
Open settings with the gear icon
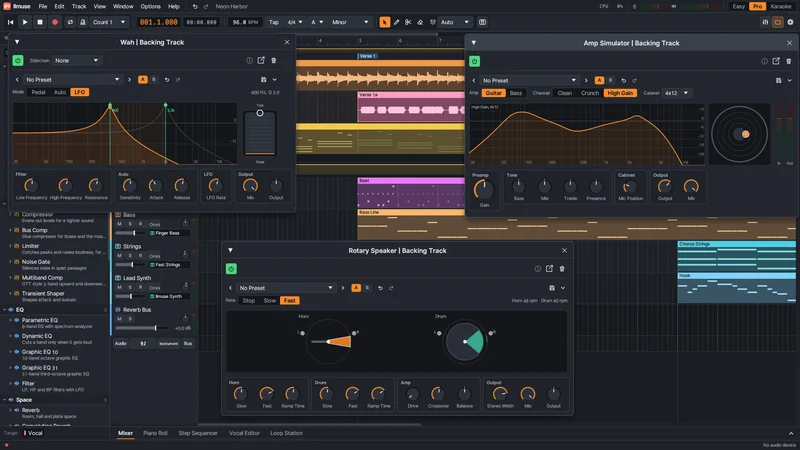(790, 22)
